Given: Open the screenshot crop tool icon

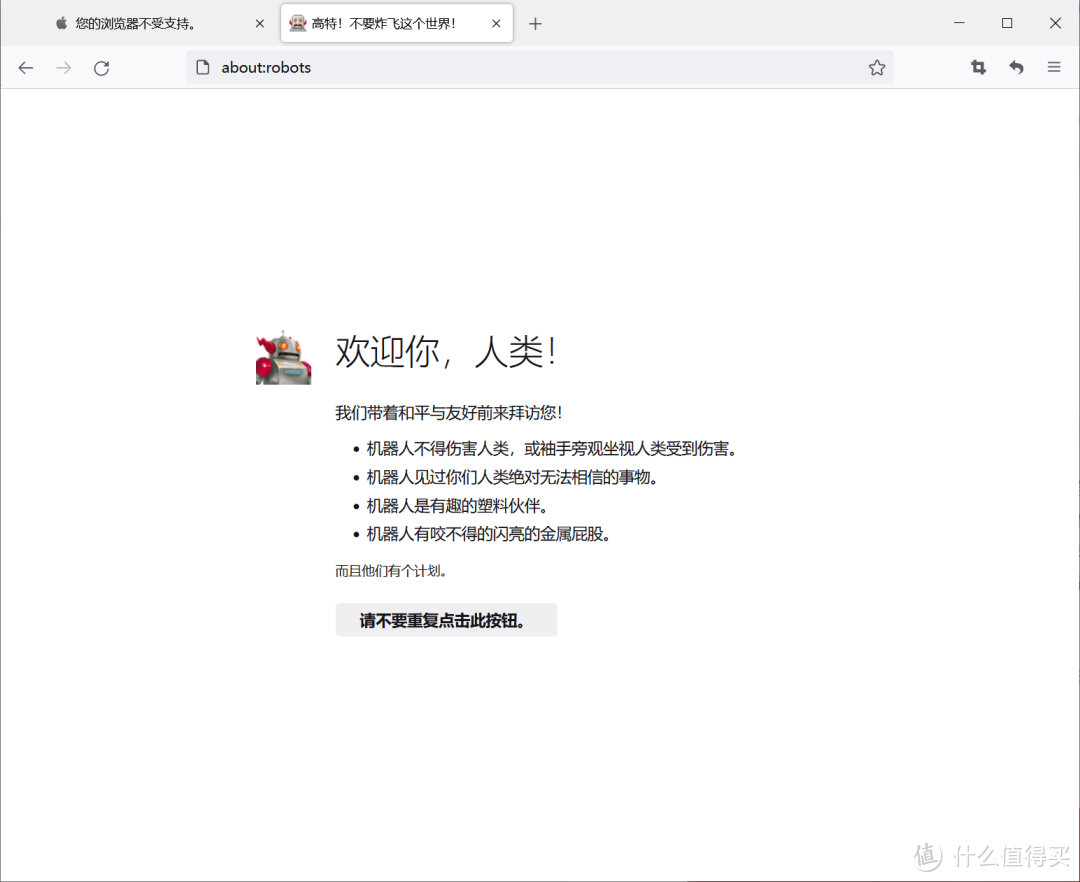Looking at the screenshot, I should (978, 67).
